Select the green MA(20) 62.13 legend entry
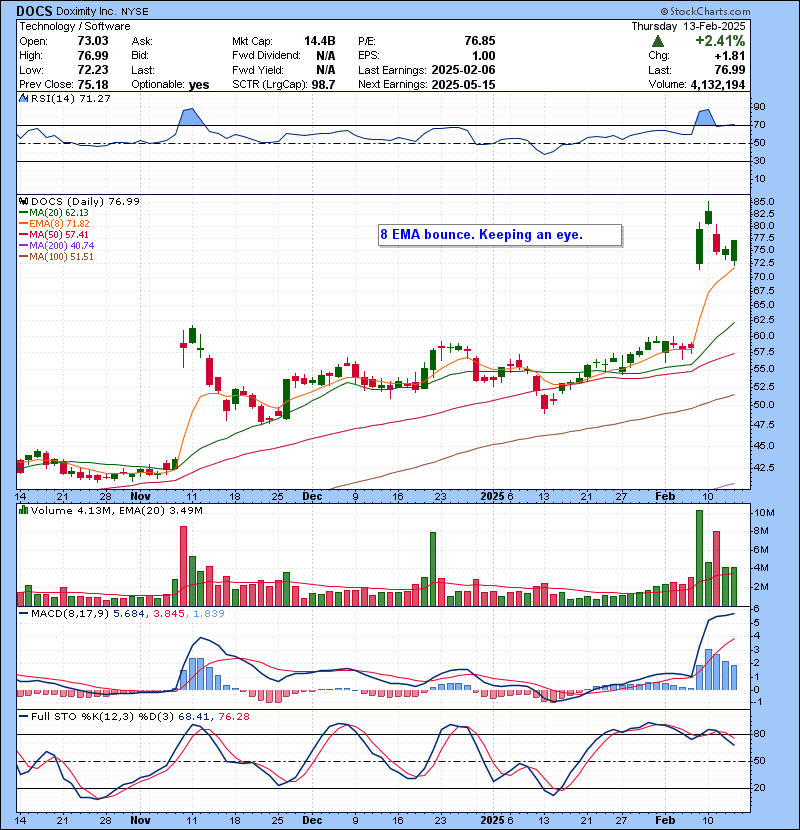 click(x=54, y=213)
